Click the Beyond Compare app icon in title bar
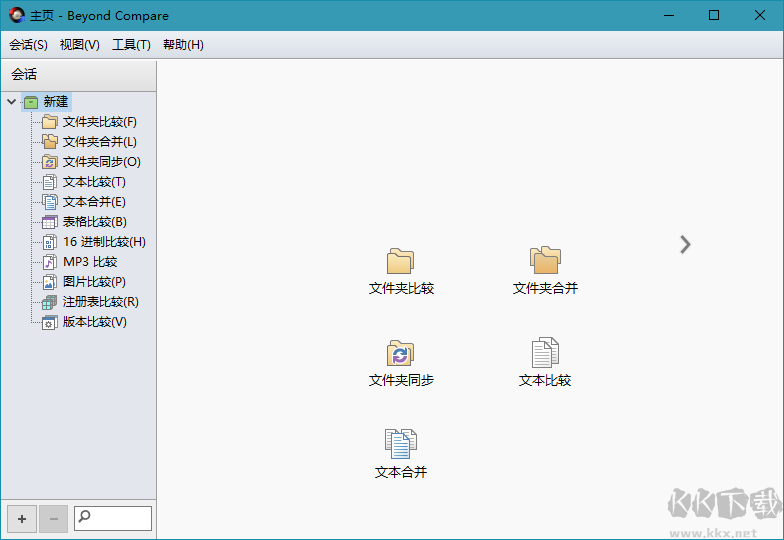784x540 pixels. pos(16,16)
